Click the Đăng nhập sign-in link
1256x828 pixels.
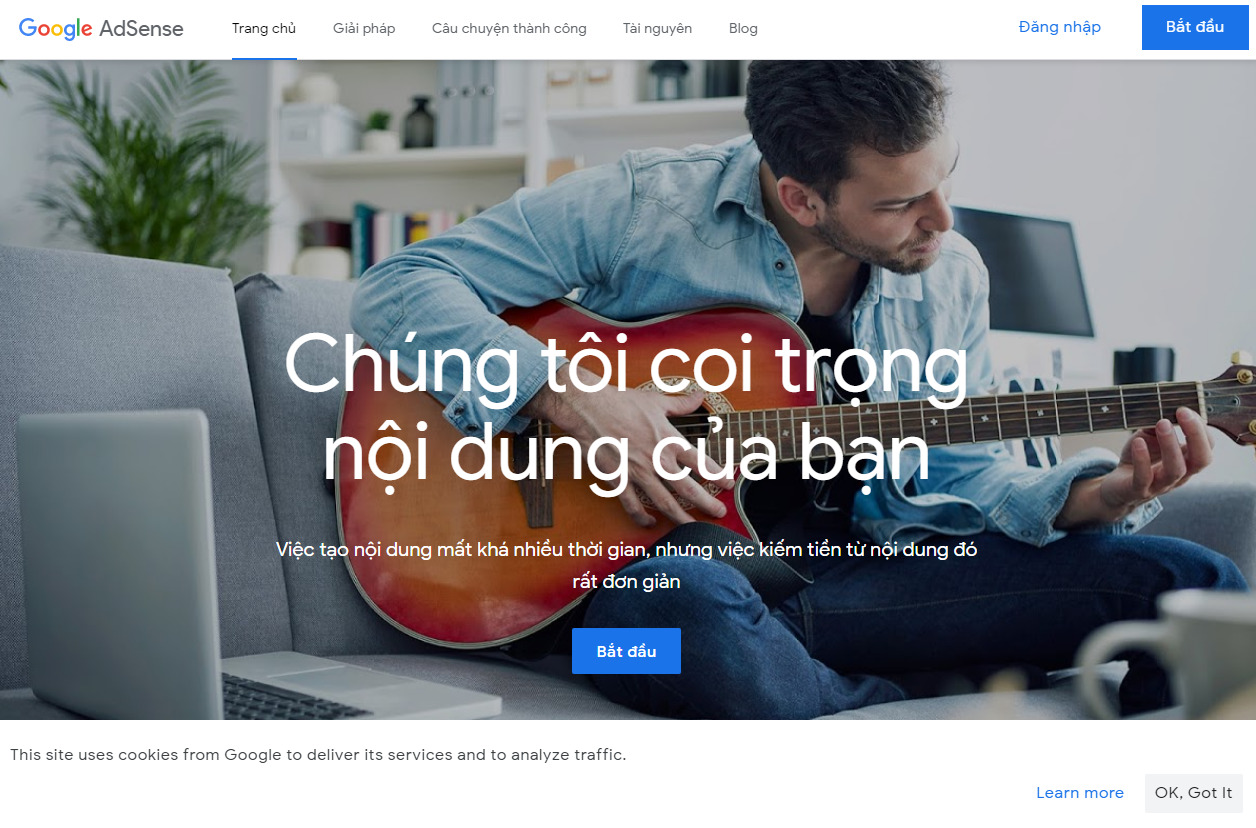(1060, 27)
